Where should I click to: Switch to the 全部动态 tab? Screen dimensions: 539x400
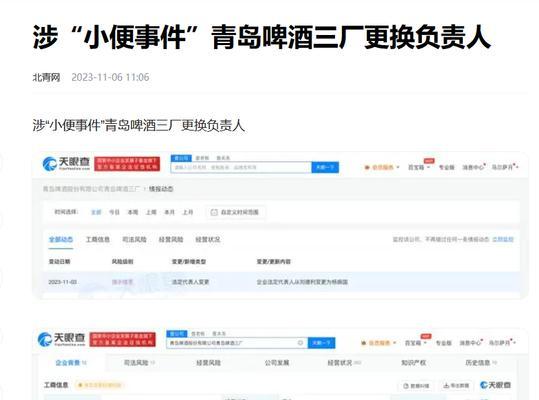click(x=61, y=239)
